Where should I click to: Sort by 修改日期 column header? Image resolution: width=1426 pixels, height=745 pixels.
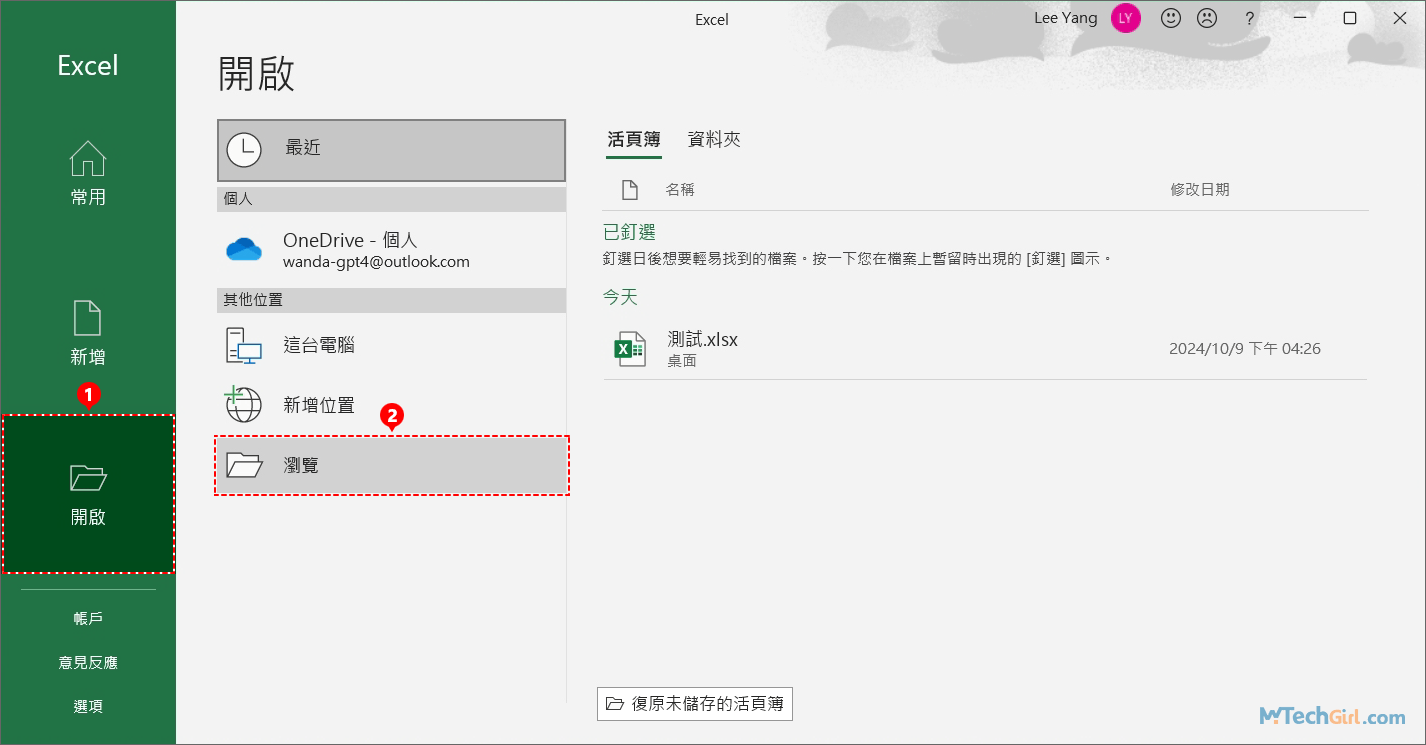coord(1200,189)
